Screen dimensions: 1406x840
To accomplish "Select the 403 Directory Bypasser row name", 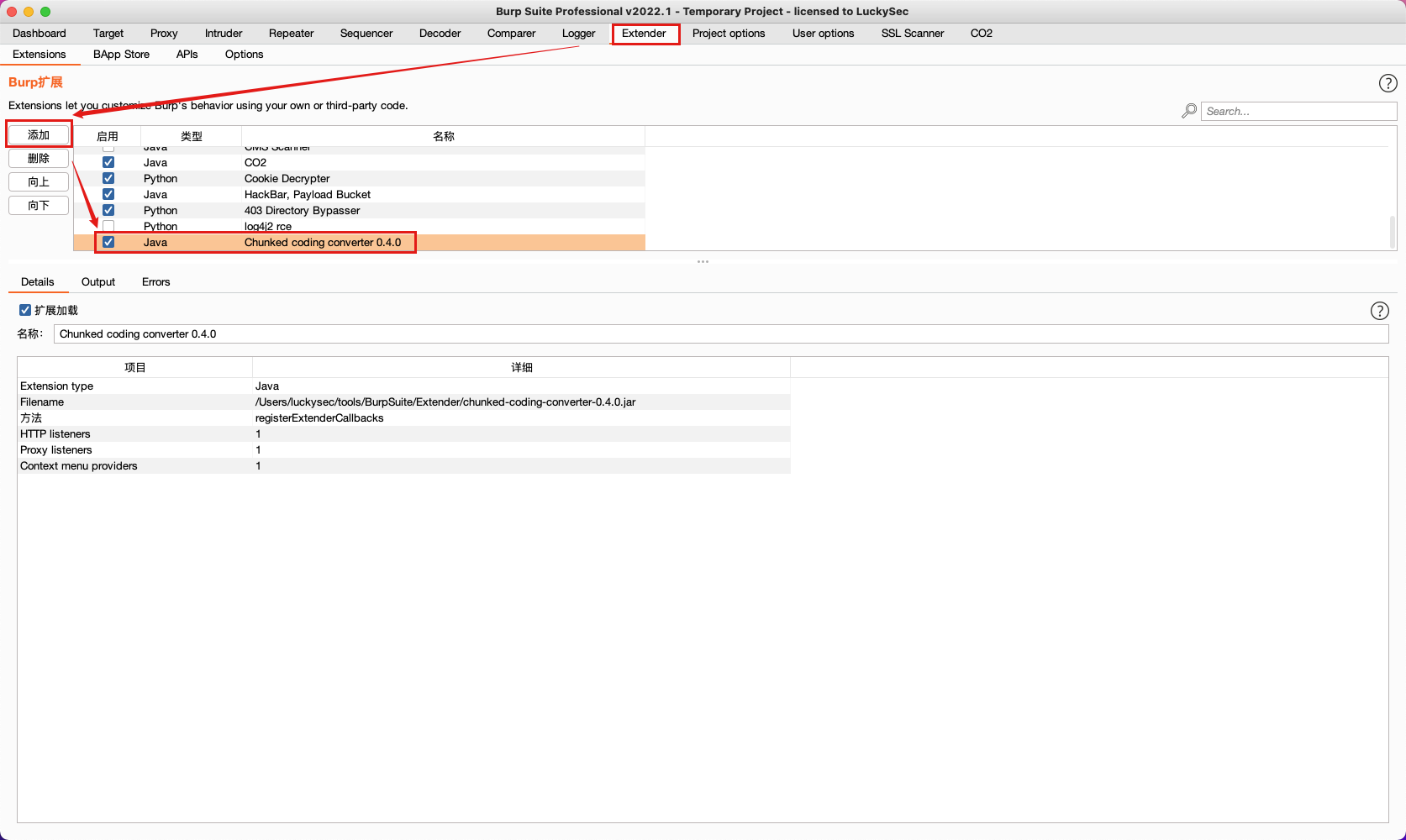I will [303, 210].
